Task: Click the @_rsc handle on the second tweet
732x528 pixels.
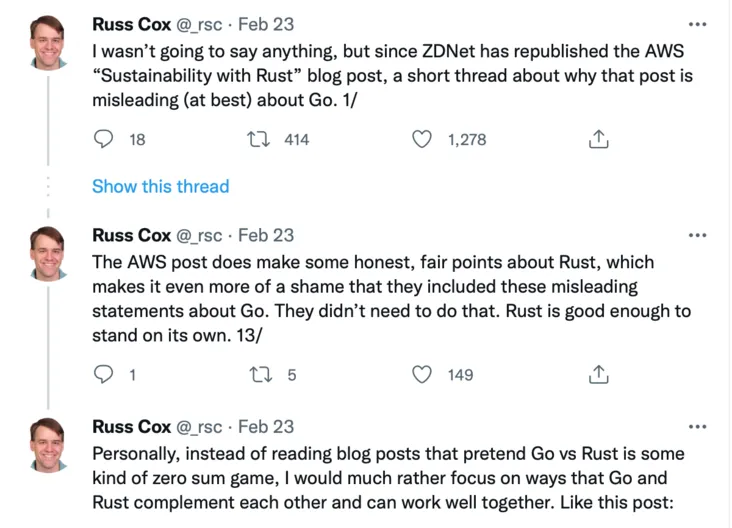Action: pos(201,235)
